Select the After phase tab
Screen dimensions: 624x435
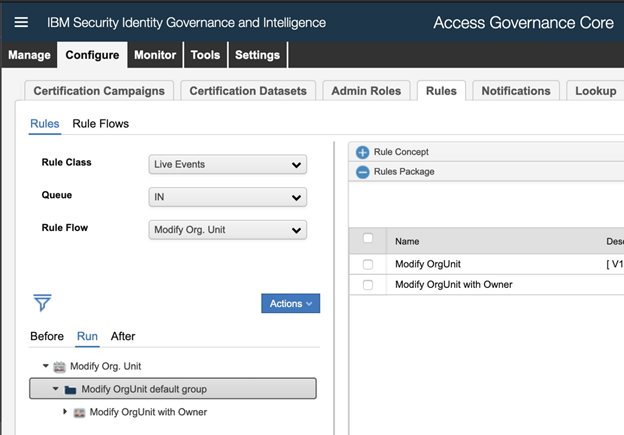click(x=123, y=336)
